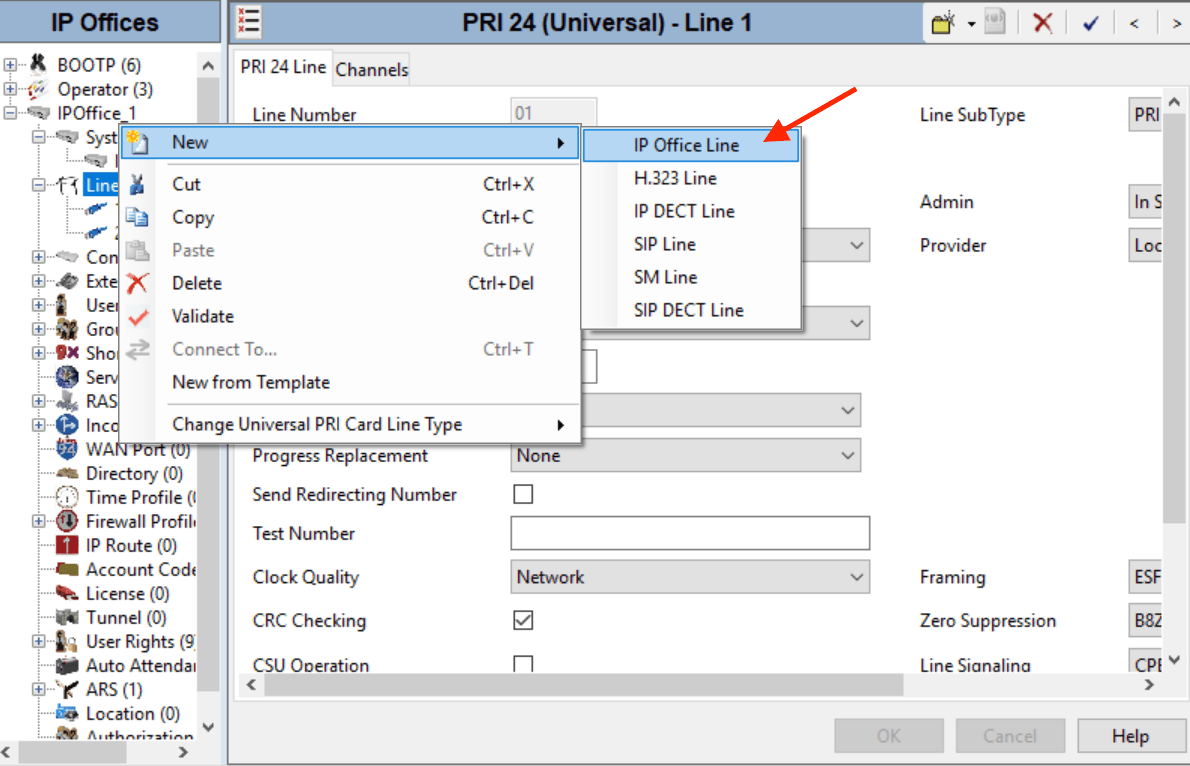Viewport: 1190px width, 766px height.
Task: Uncheck the CRC Checking checkbox
Action: [523, 620]
